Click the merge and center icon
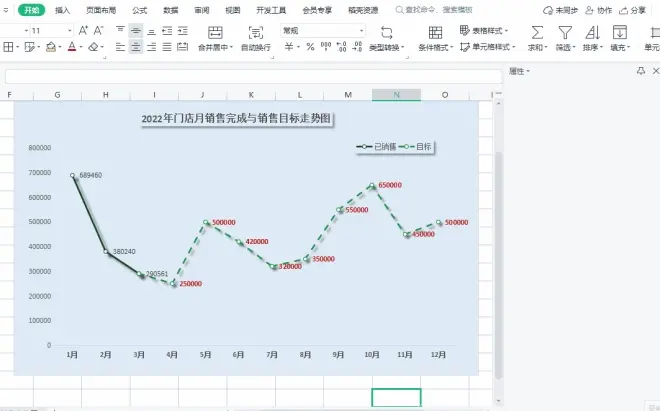The image size is (660, 411). coord(215,32)
